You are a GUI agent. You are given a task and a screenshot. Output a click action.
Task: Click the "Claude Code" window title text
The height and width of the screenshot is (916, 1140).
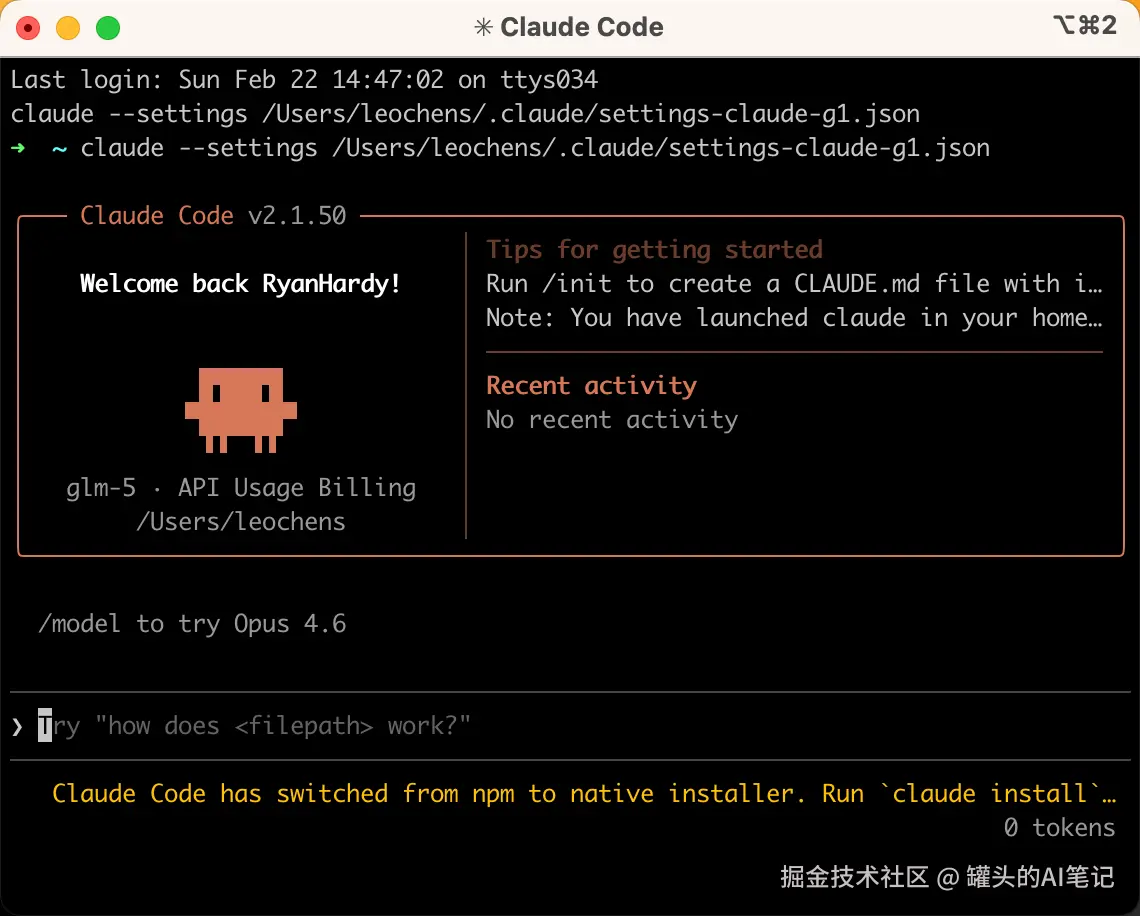point(582,28)
